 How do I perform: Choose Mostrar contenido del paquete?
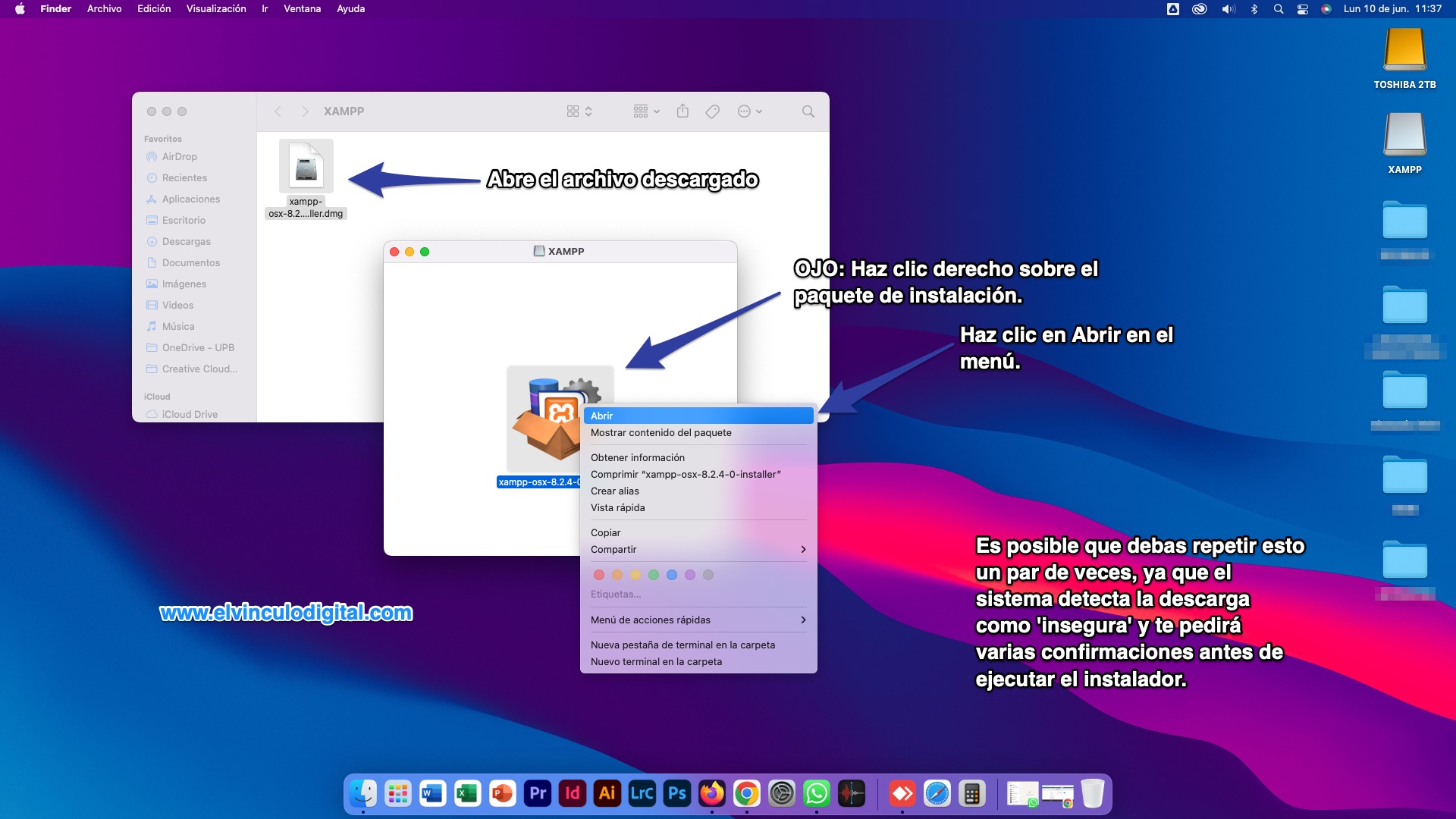coord(661,432)
